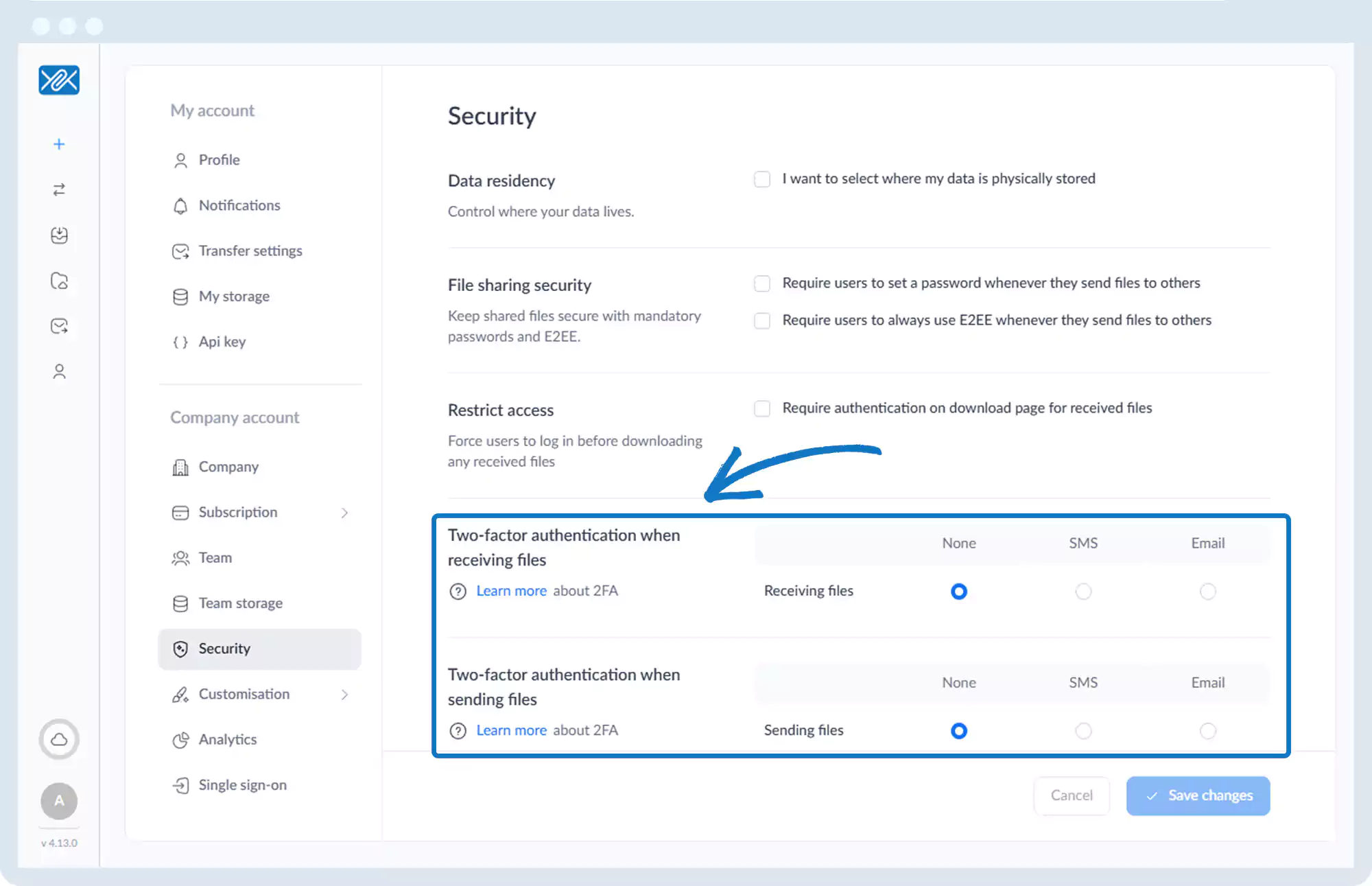Open transfers arrows icon in left rail
Screen dimensions: 1372x886
59,189
